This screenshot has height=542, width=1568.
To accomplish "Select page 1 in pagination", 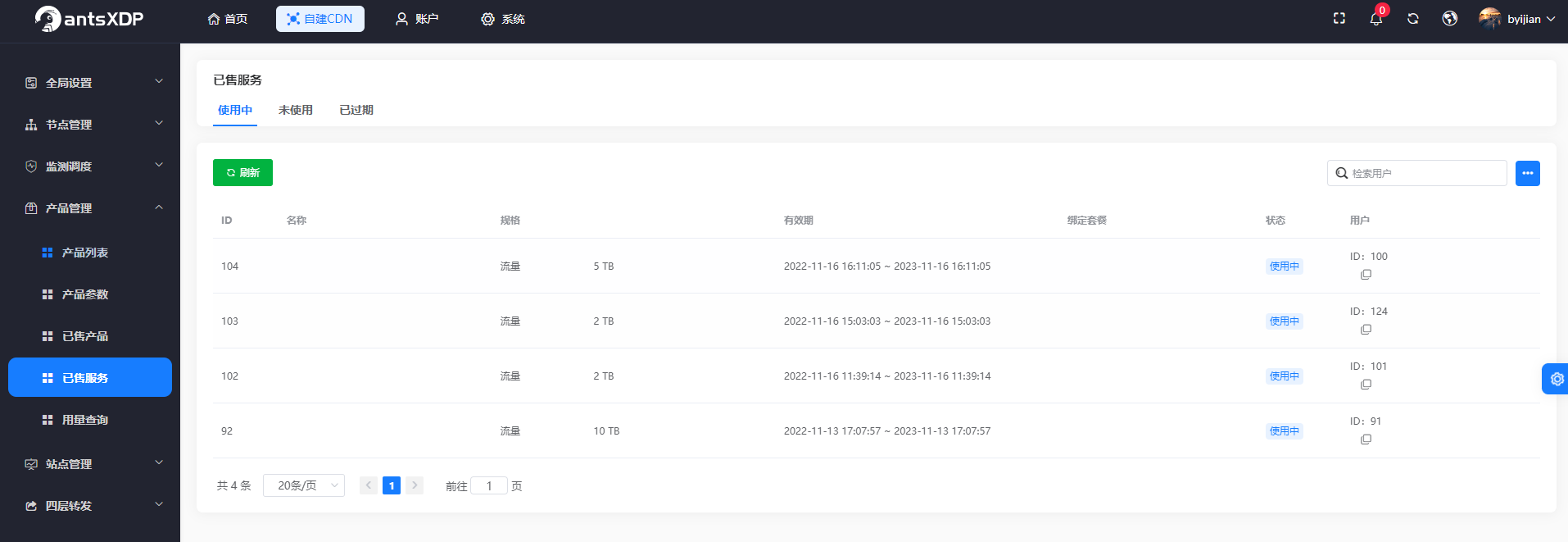I will click(392, 485).
